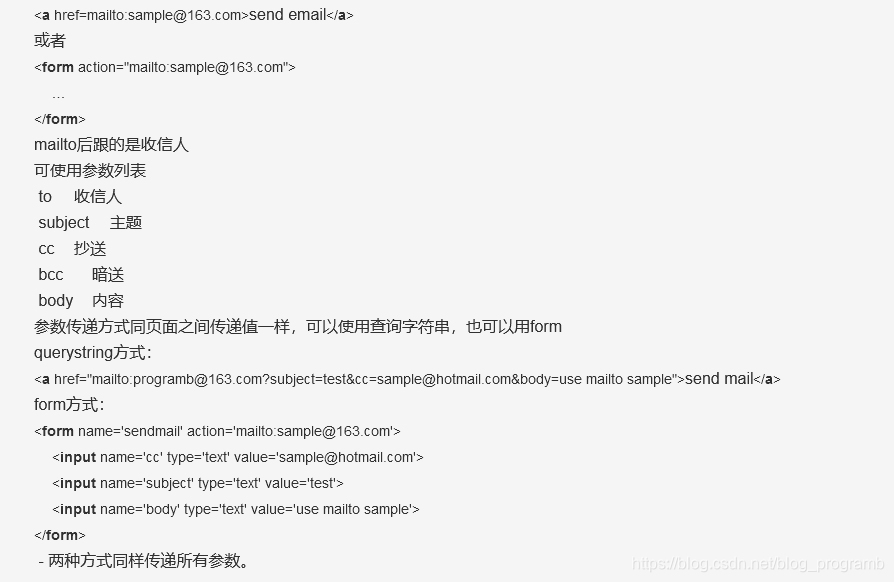Click the input name='cc' code line
The width and height of the screenshot is (894, 582).
click(x=238, y=457)
